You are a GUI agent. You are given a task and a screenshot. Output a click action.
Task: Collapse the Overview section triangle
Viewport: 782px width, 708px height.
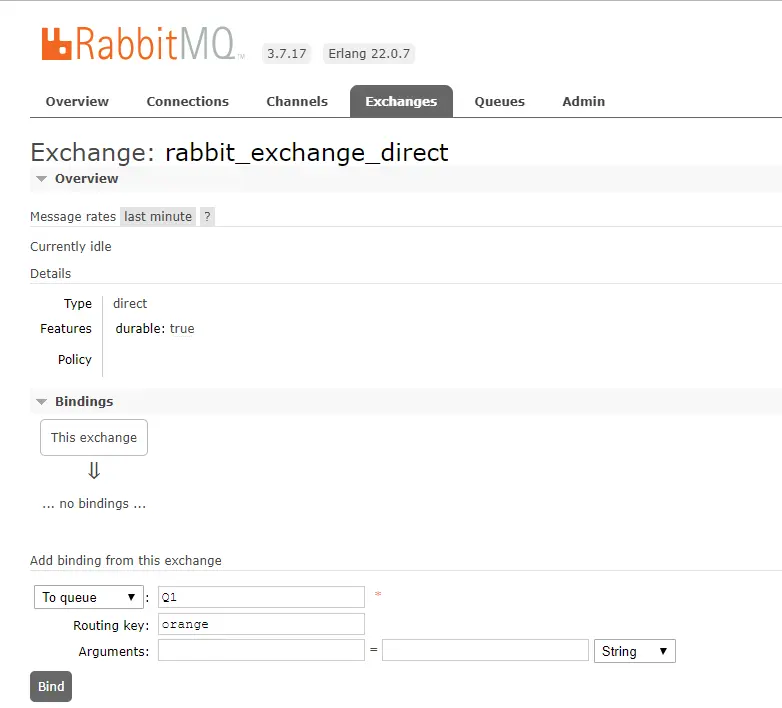[42, 178]
